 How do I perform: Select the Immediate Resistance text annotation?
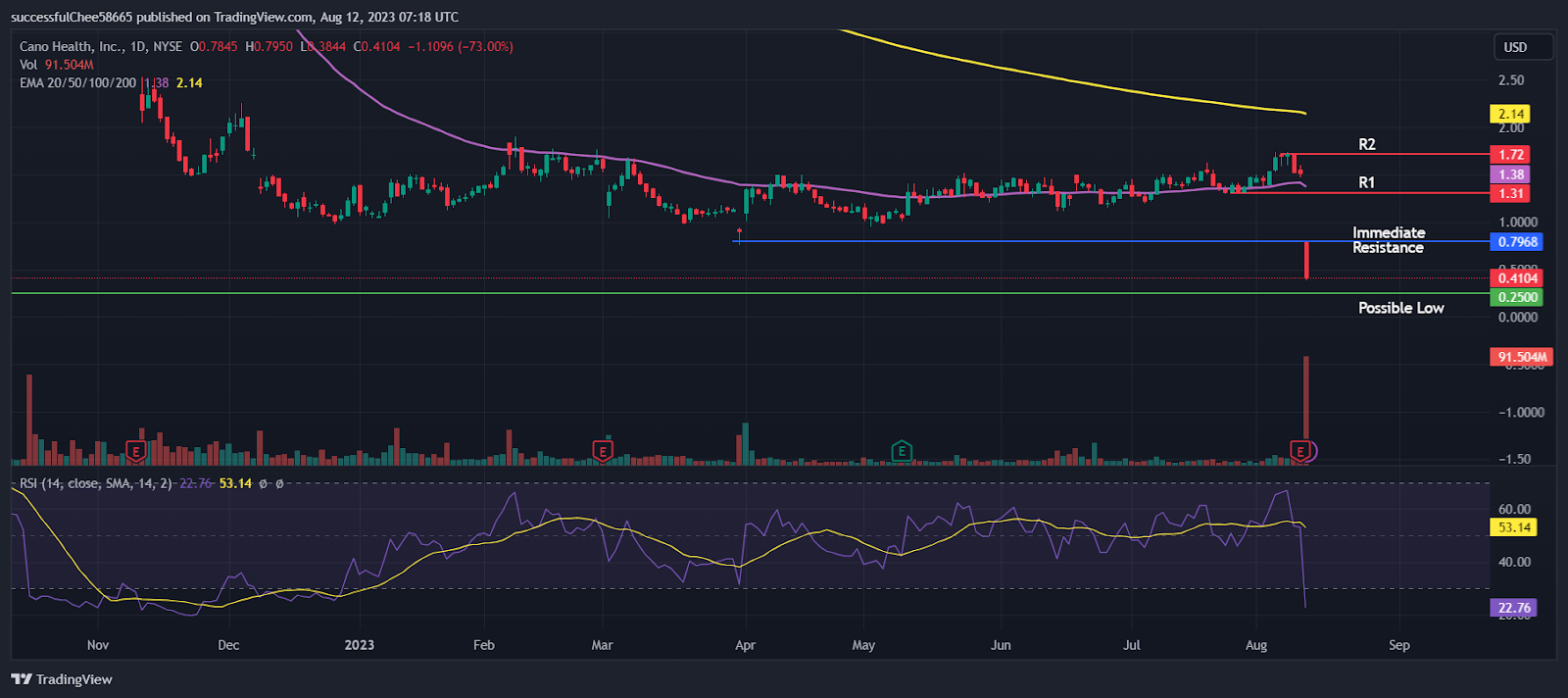tap(1389, 240)
